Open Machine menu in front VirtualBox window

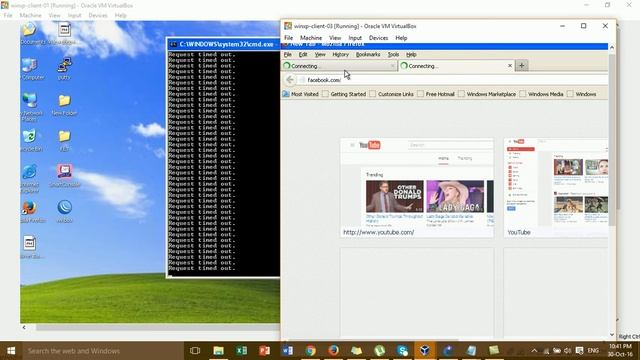pos(311,38)
